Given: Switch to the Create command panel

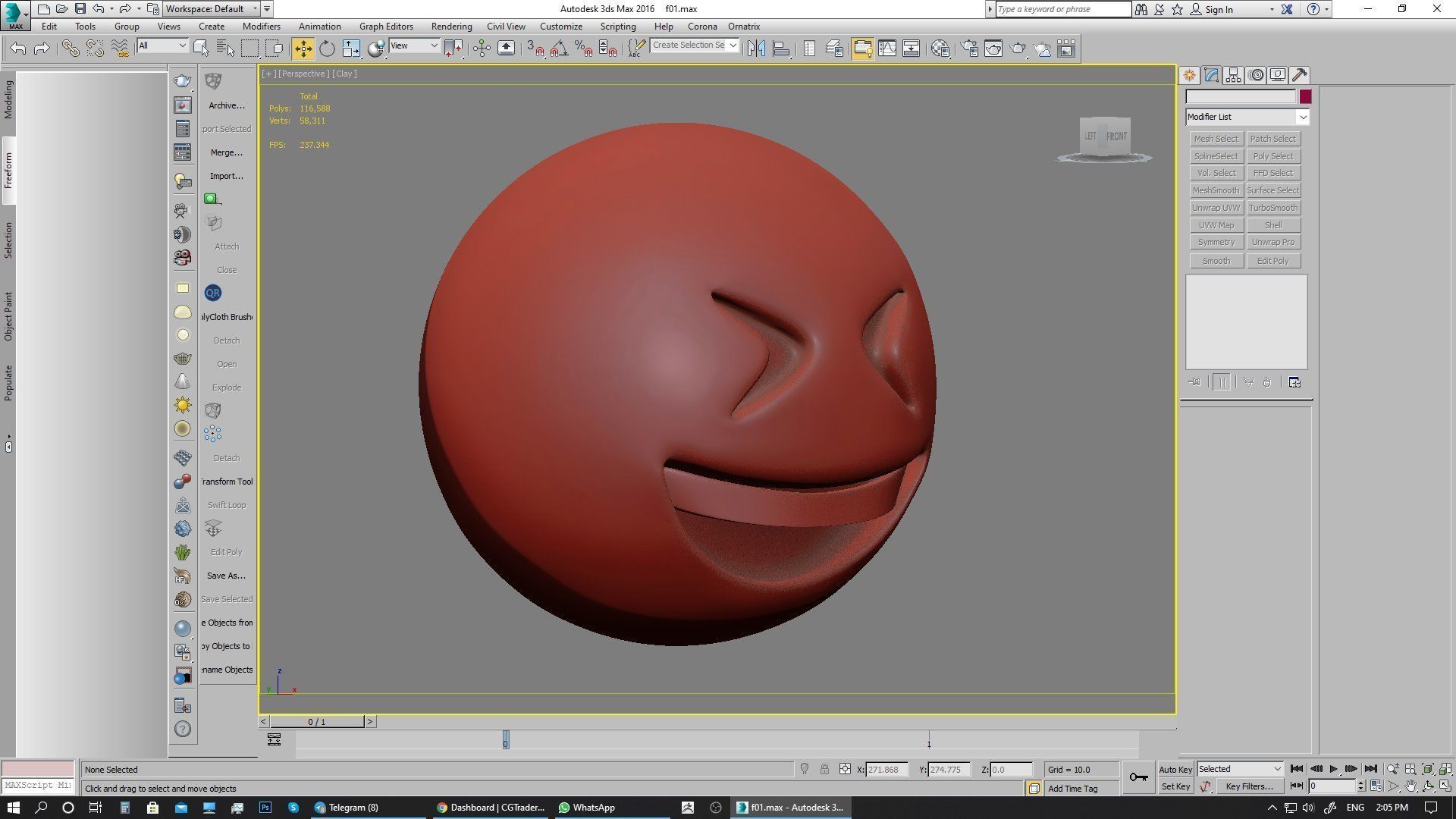Looking at the screenshot, I should tap(1189, 75).
